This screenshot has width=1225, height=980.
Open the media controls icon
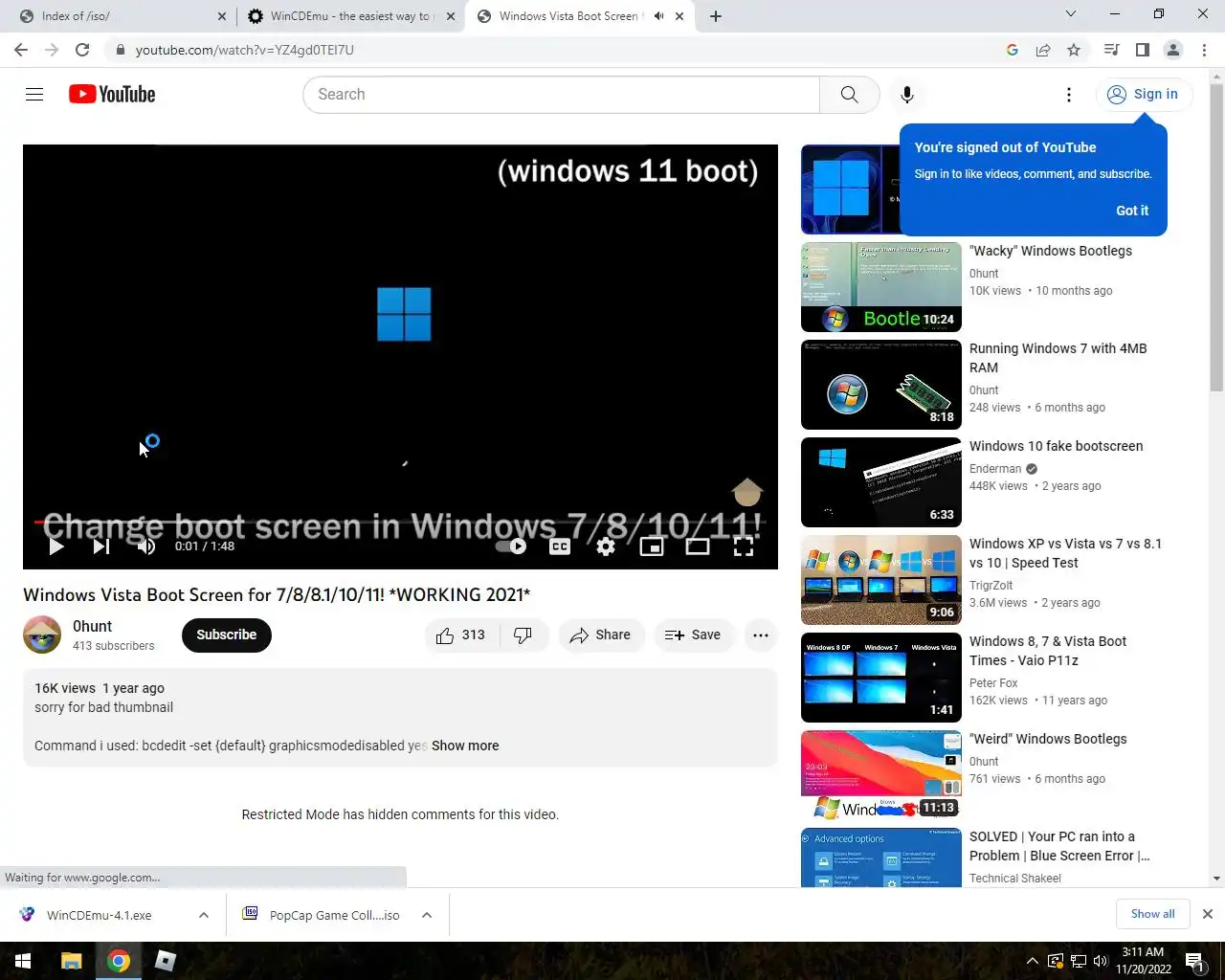[x=1111, y=50]
